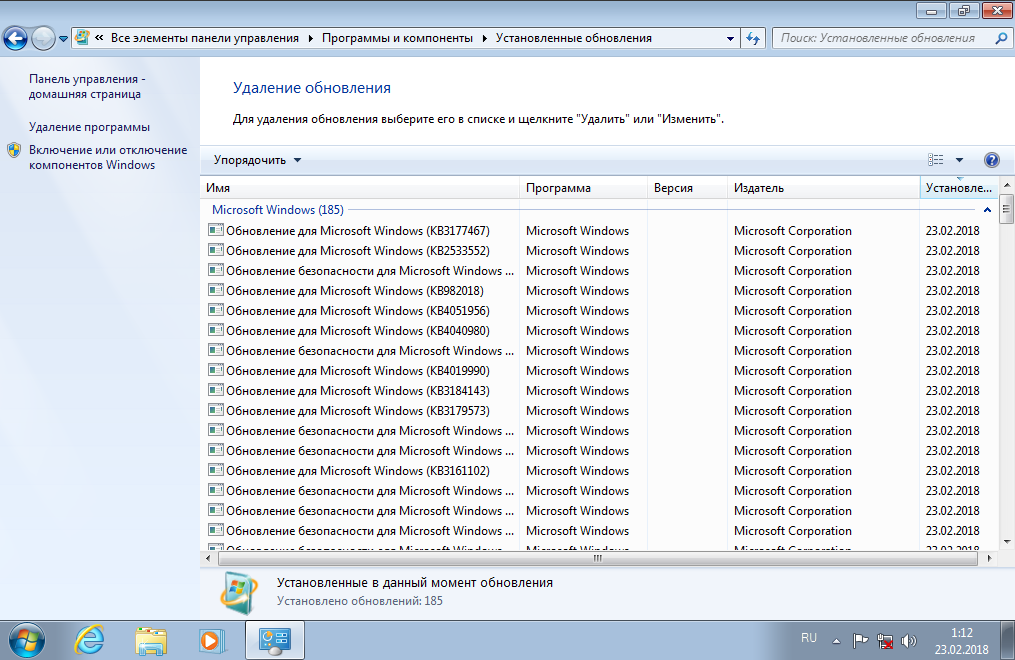The height and width of the screenshot is (660, 1015).
Task: Click the search magnifier icon
Action: pyautogui.click(x=1001, y=38)
